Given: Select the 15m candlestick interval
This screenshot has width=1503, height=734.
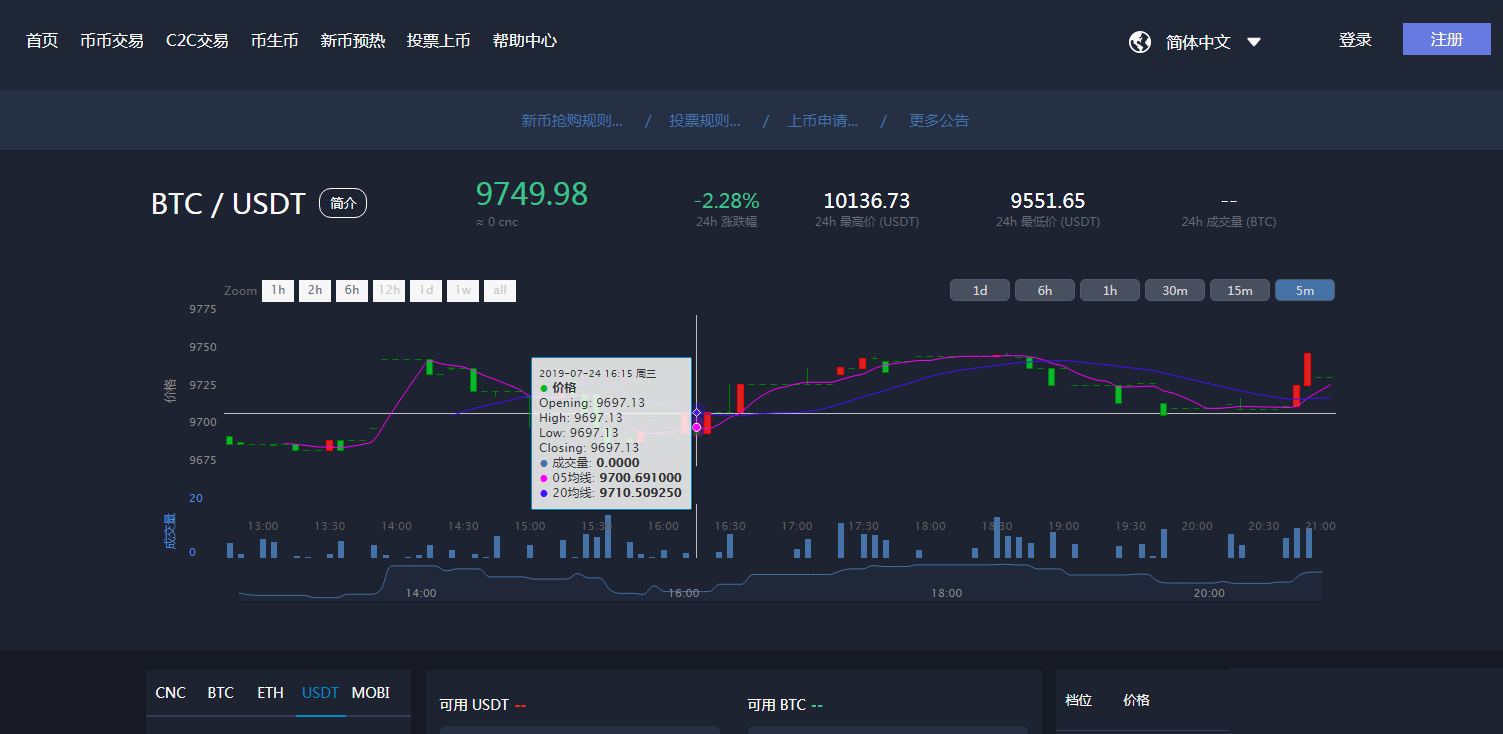Looking at the screenshot, I should click(1239, 290).
